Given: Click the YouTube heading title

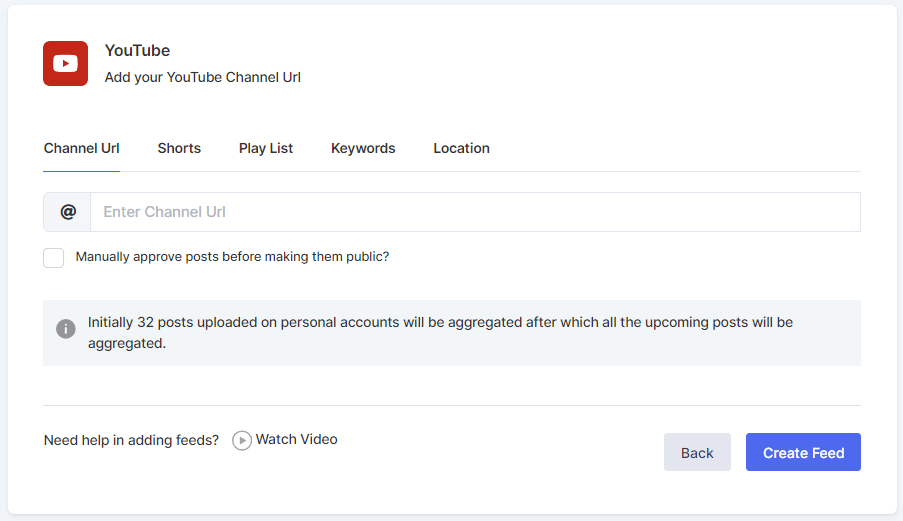Looking at the screenshot, I should [x=137, y=51].
